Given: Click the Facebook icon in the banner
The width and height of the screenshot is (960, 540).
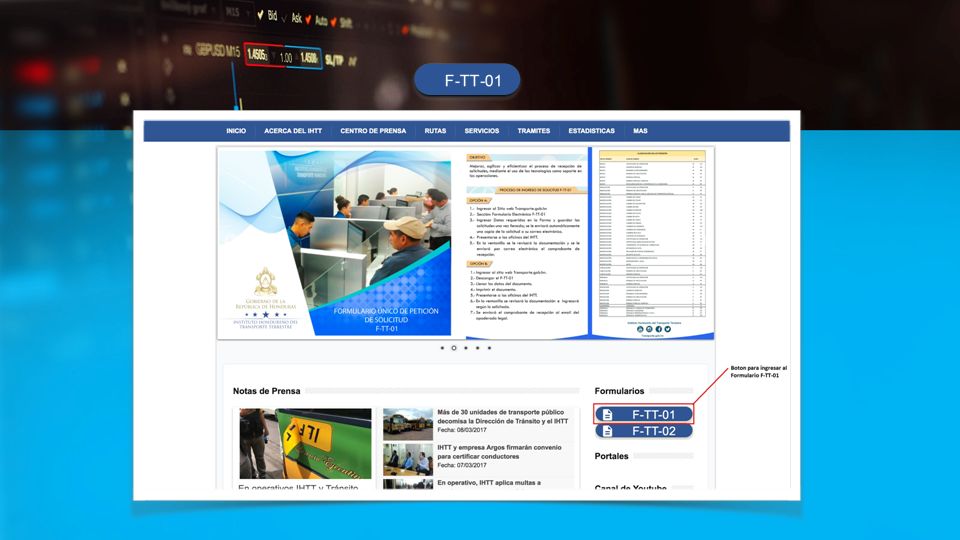Looking at the screenshot, I should pos(659,329).
